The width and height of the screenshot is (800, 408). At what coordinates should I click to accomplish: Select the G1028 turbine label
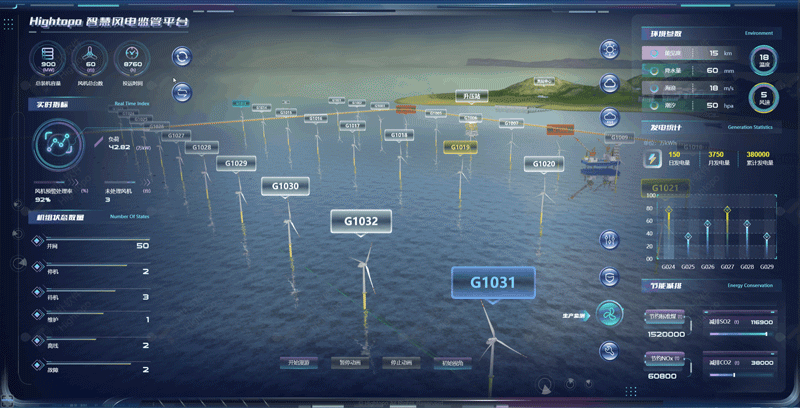coord(202,147)
